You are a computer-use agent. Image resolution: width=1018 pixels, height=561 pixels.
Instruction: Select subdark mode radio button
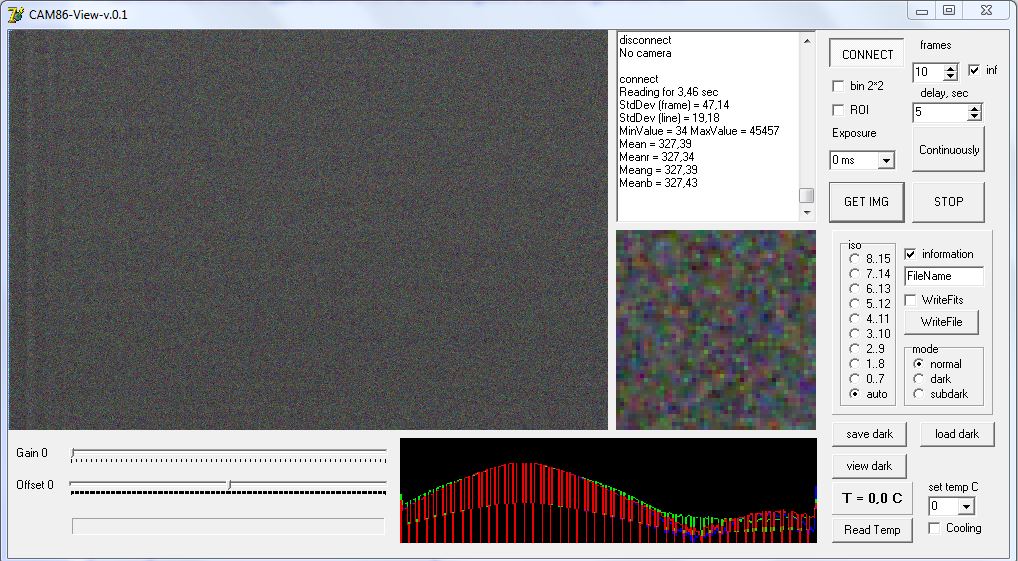point(919,394)
